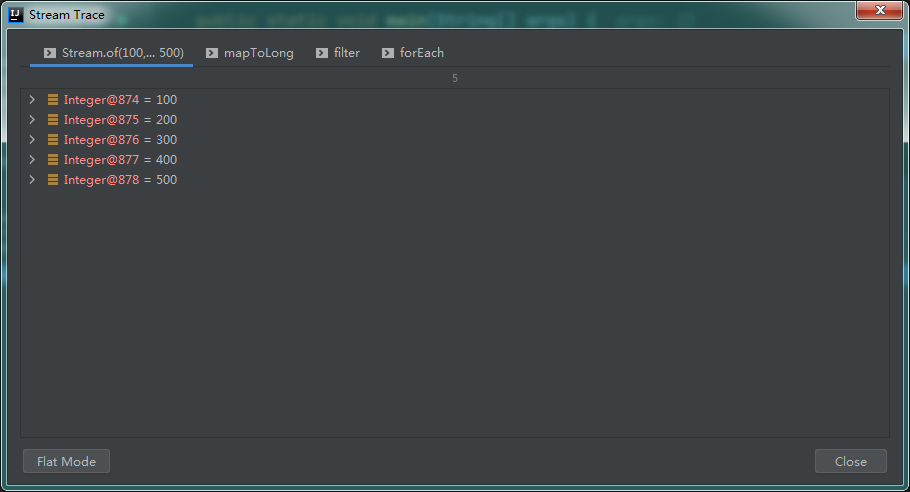This screenshot has width=910, height=492.
Task: Expand the Integer@874 node
Action: (x=32, y=100)
